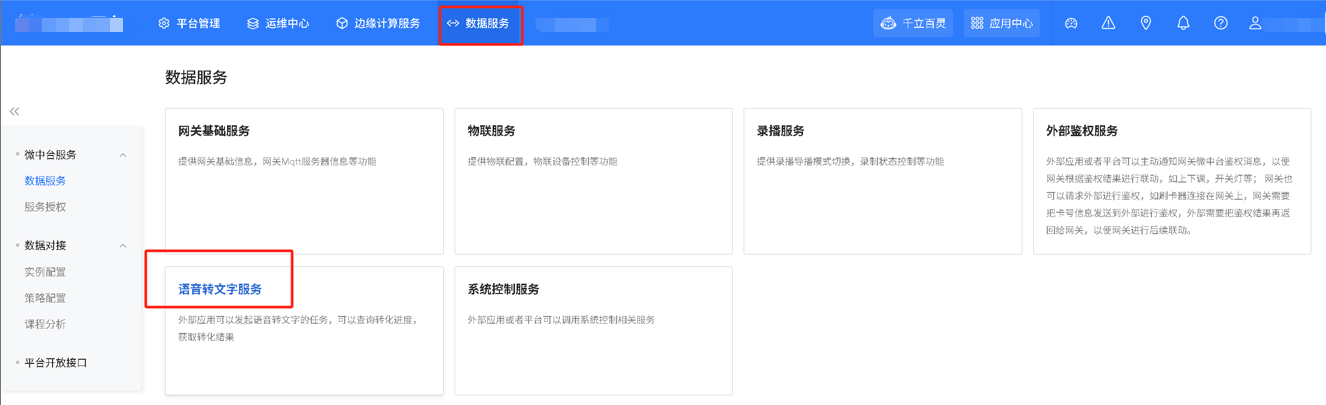This screenshot has height=405, width=1326.
Task: Open the dashboard gauge icon
Action: pos(1071,23)
